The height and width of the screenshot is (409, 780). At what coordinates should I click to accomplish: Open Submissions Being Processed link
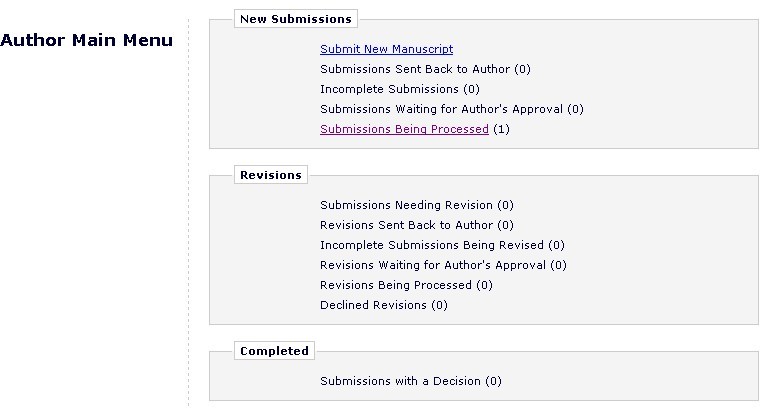[x=404, y=129]
